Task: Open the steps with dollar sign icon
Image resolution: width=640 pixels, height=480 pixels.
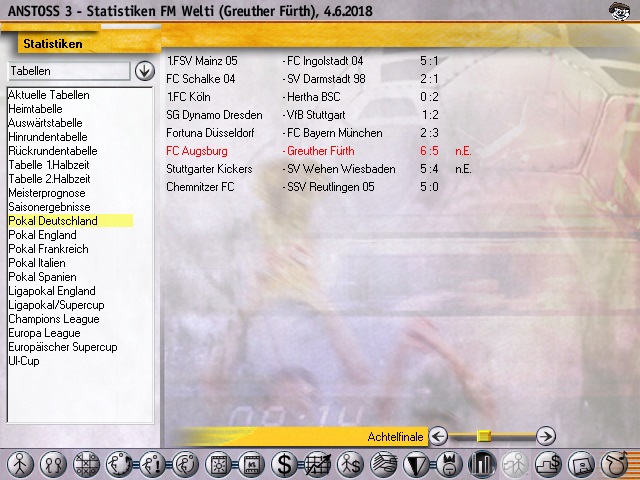Action: 549,464
